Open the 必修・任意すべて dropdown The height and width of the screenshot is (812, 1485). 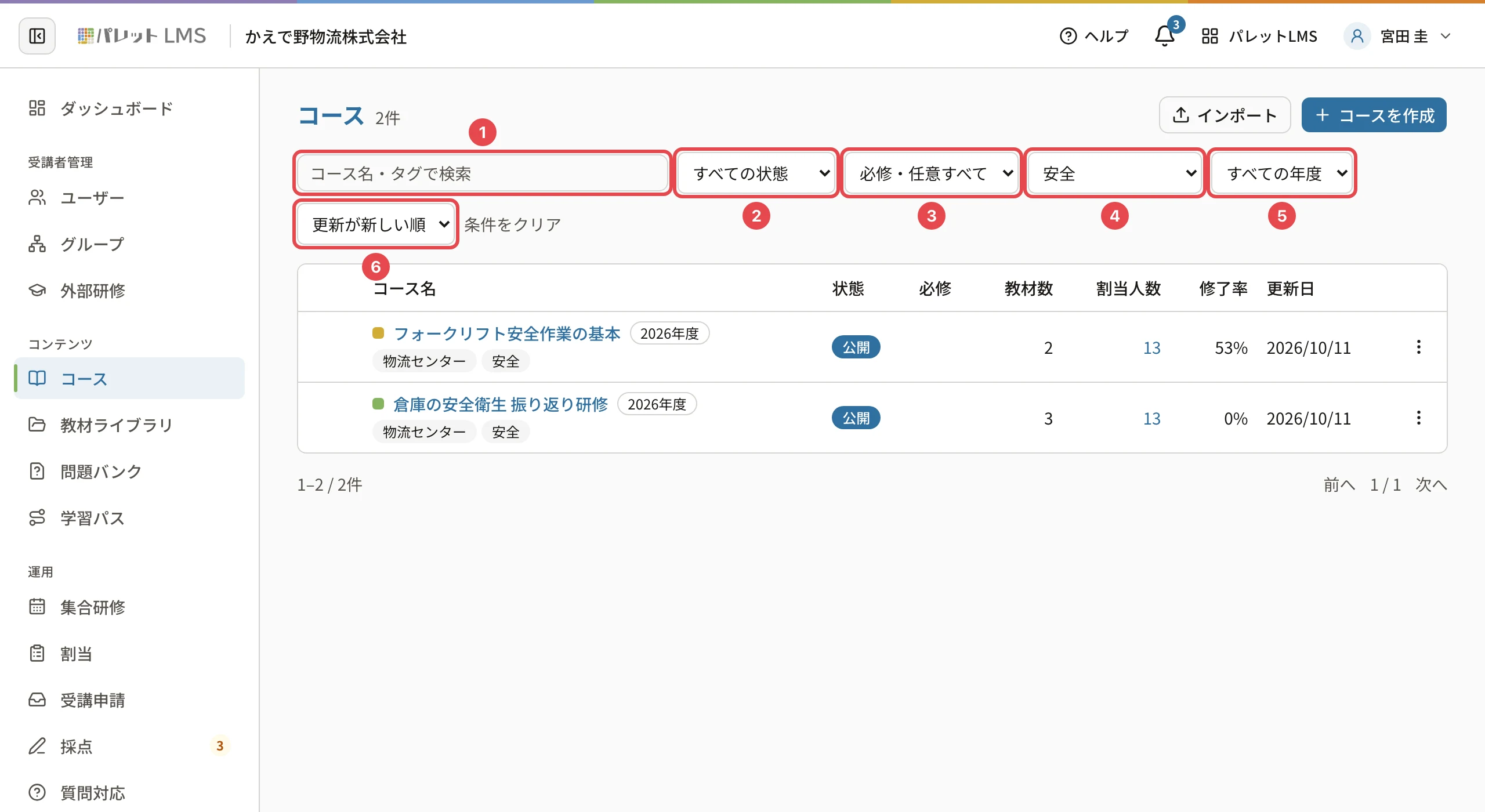click(x=931, y=173)
